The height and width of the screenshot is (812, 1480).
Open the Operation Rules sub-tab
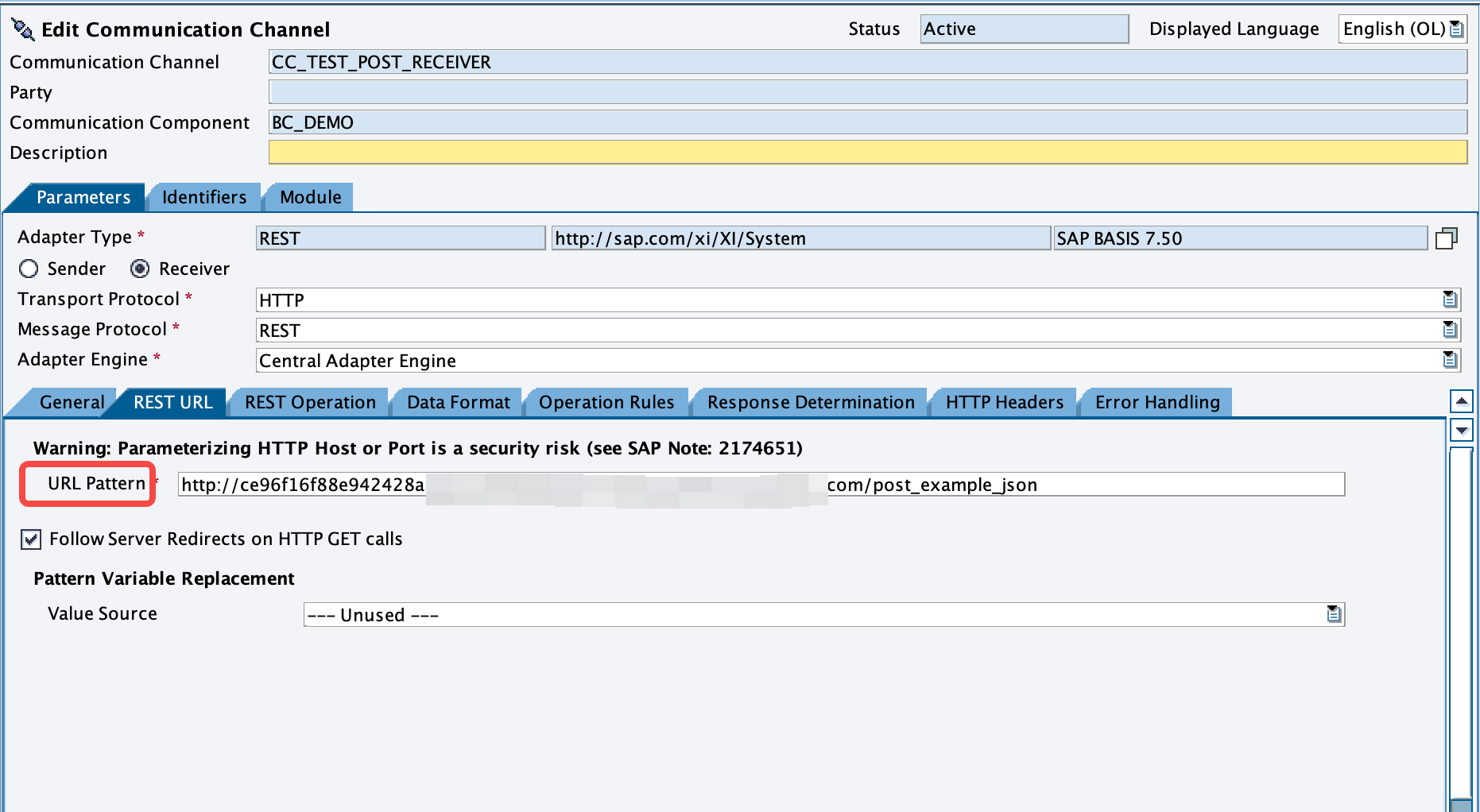(x=606, y=402)
